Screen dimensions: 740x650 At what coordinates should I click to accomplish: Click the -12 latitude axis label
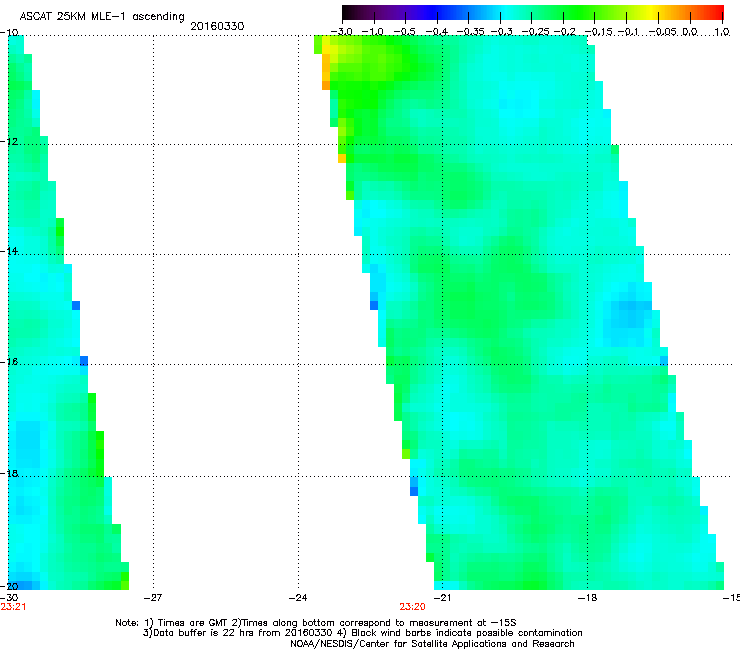click(x=9, y=142)
